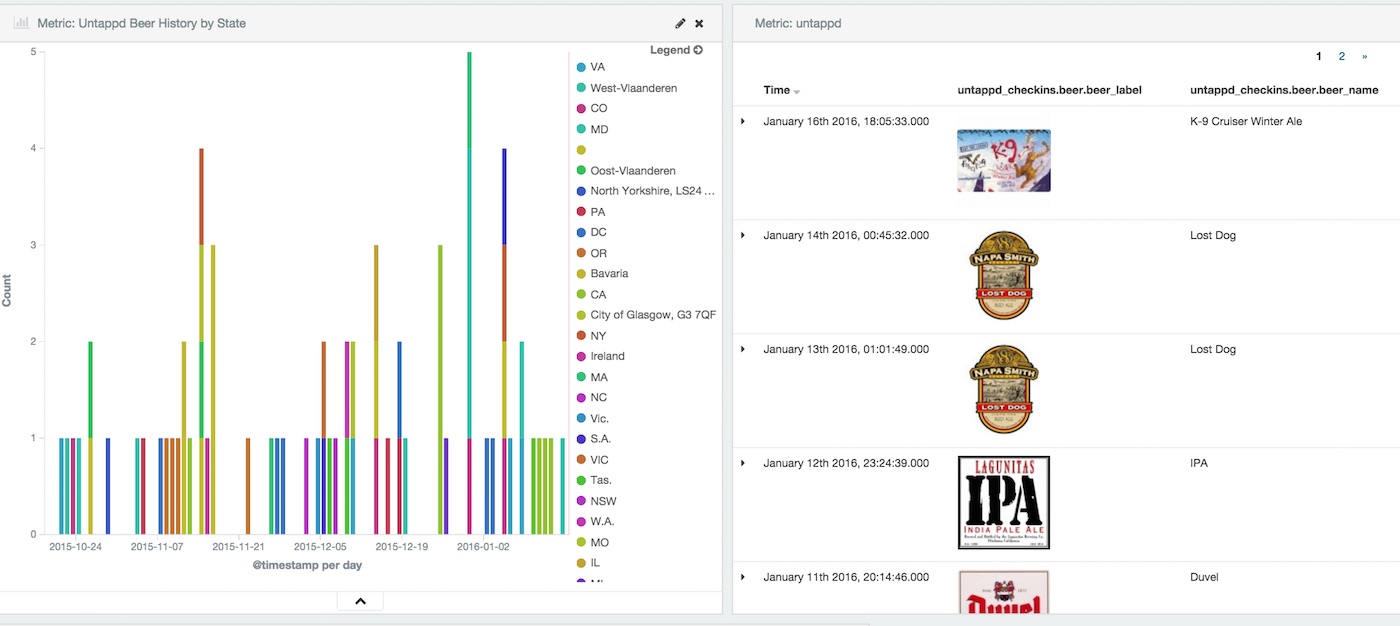Click the timestamp 'January 14th 2016, 00:45:32.000'

tap(846, 235)
